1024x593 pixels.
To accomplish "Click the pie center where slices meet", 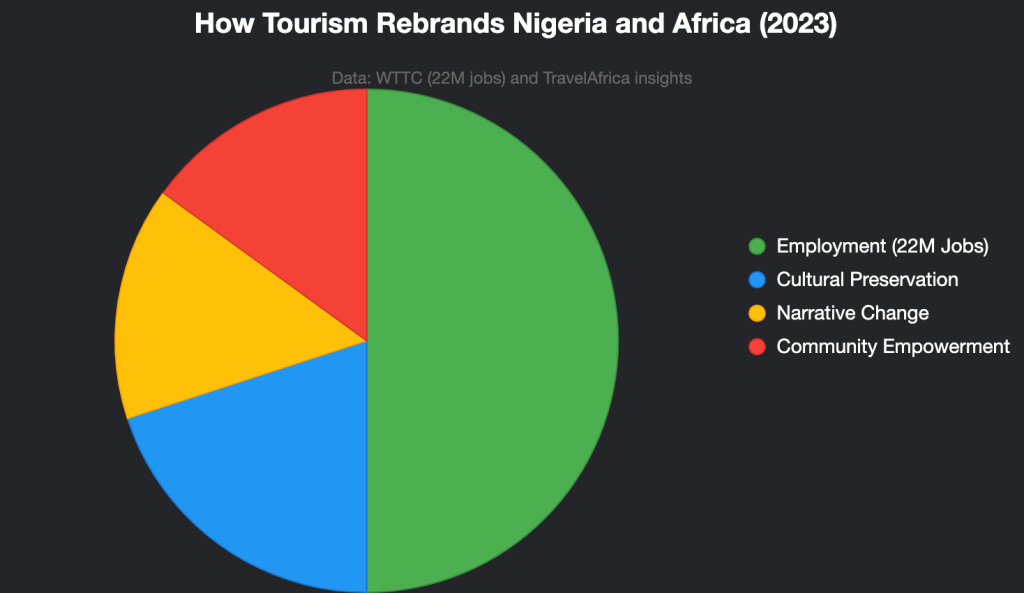I will tap(367, 341).
